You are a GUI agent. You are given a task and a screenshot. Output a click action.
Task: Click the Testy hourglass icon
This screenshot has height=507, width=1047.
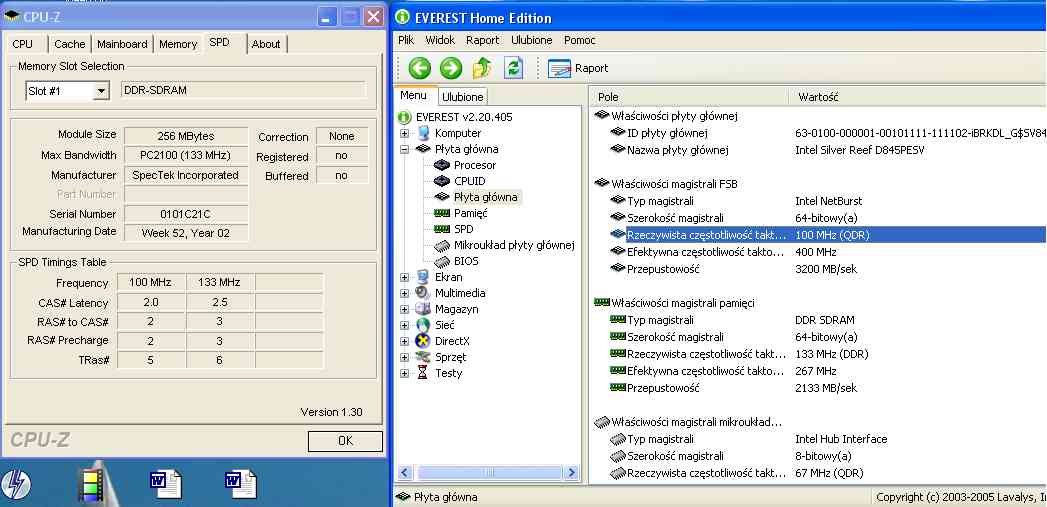tap(423, 373)
